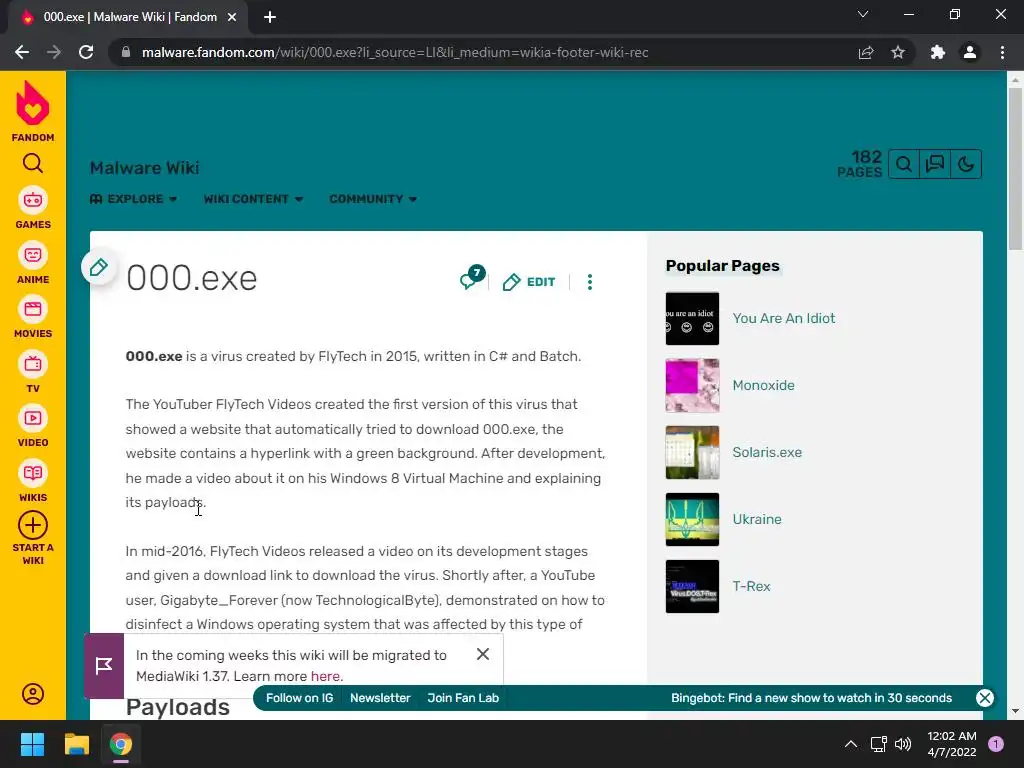Open File Explorer from the taskbar
This screenshot has height=768, width=1024.
[x=76, y=744]
